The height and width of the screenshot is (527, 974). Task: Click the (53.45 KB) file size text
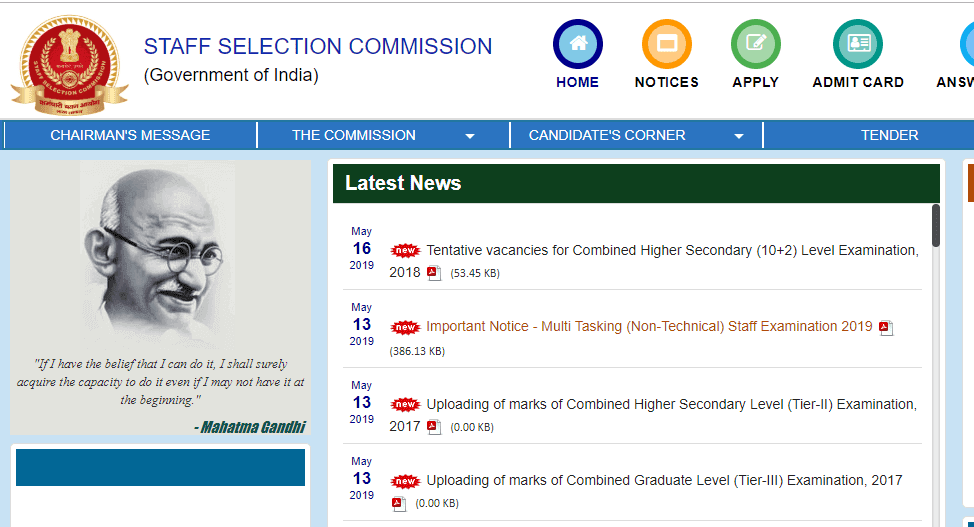(475, 273)
